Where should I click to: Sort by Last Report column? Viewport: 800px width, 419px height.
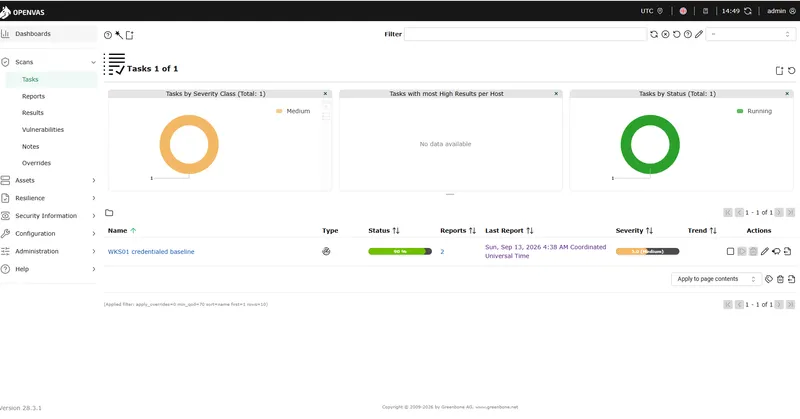pos(509,231)
